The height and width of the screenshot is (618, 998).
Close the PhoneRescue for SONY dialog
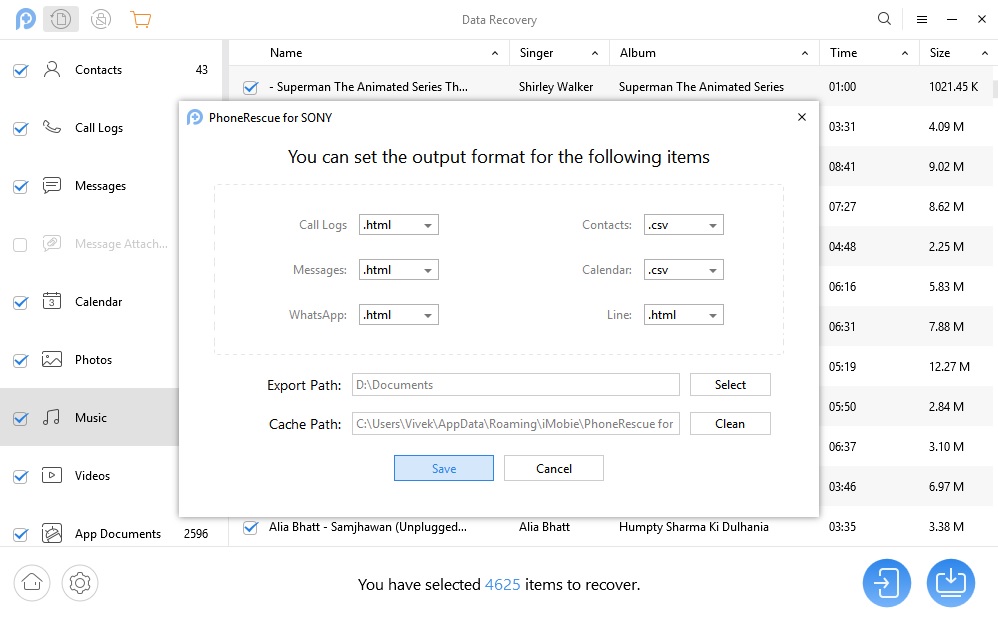(x=802, y=117)
